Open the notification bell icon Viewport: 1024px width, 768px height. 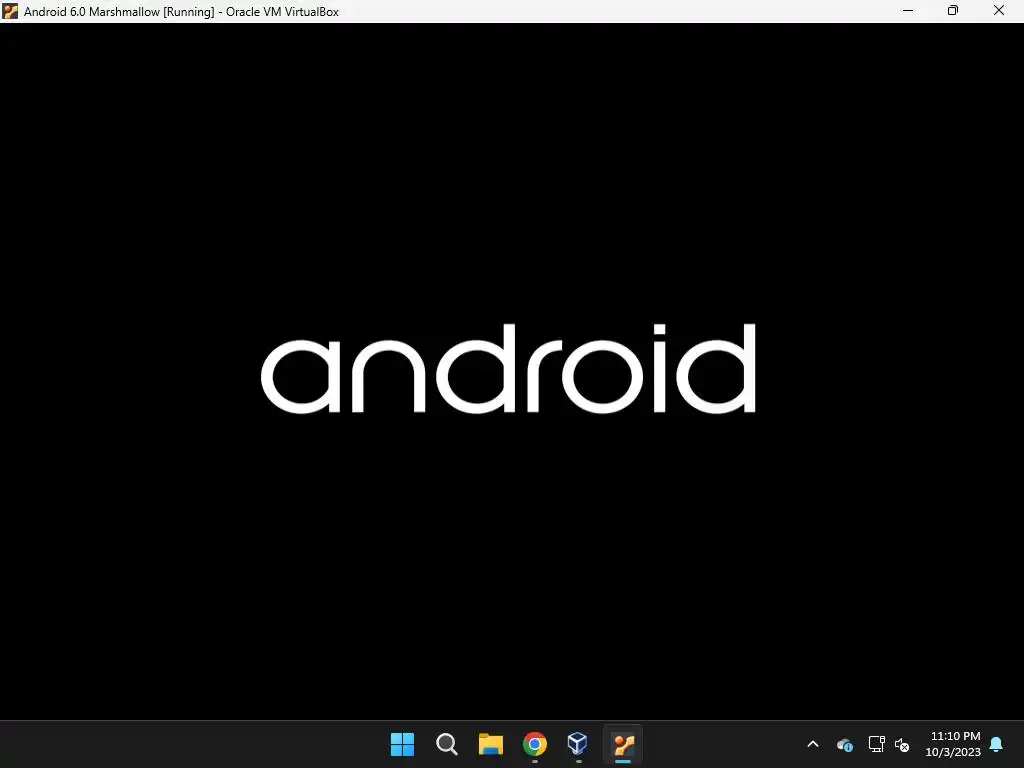point(996,744)
